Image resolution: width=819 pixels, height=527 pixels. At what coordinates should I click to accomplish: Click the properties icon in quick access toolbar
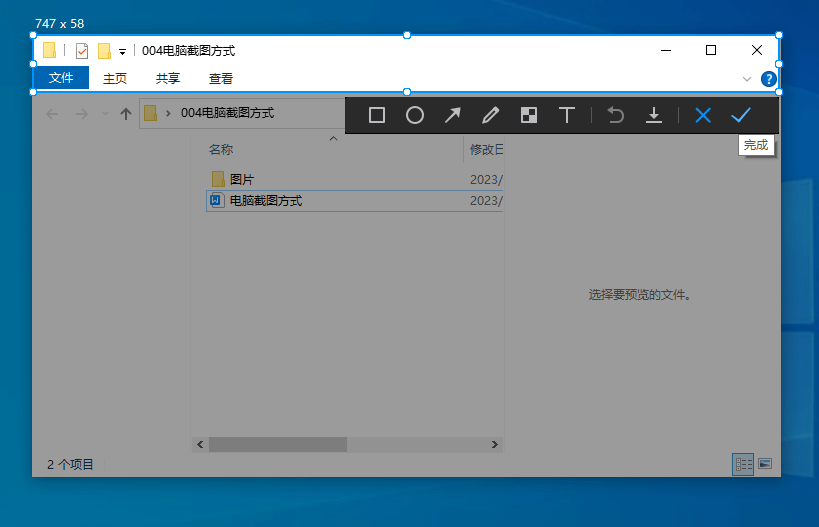pos(82,51)
